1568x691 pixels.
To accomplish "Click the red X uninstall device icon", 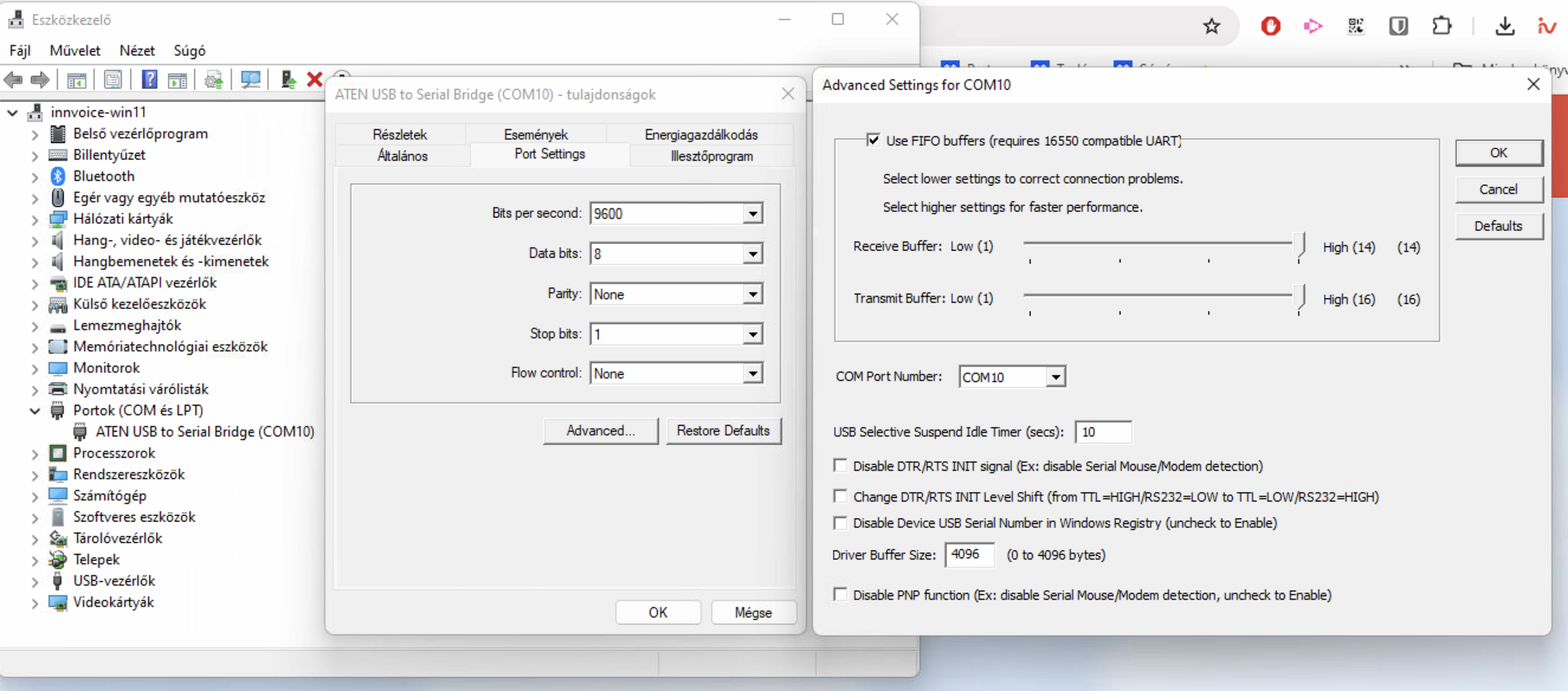I will click(314, 79).
